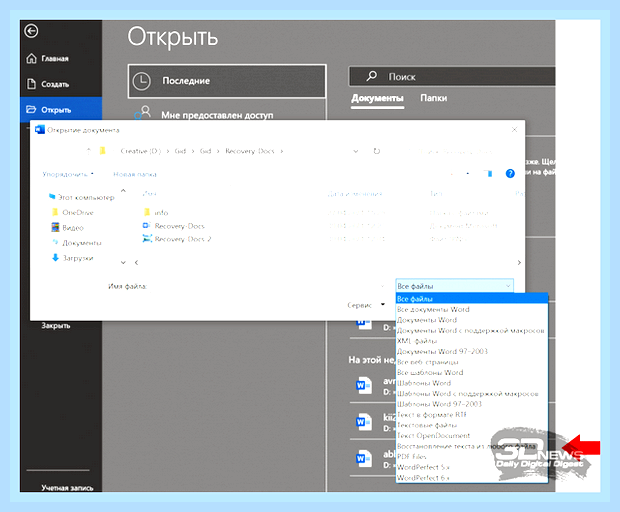Open the Упорядочить dropdown menu
Image resolution: width=620 pixels, height=512 pixels.
(x=68, y=174)
